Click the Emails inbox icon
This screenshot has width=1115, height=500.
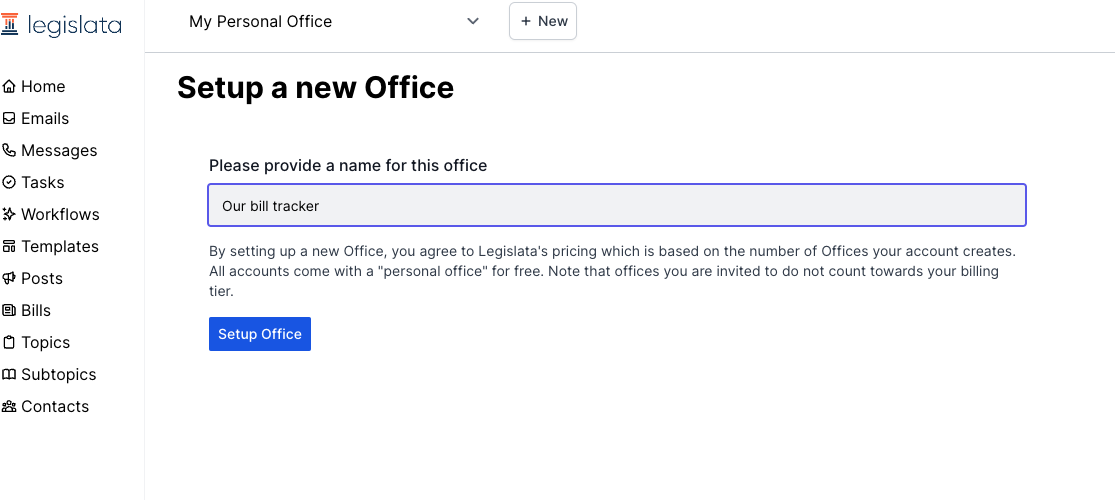pyautogui.click(x=10, y=119)
